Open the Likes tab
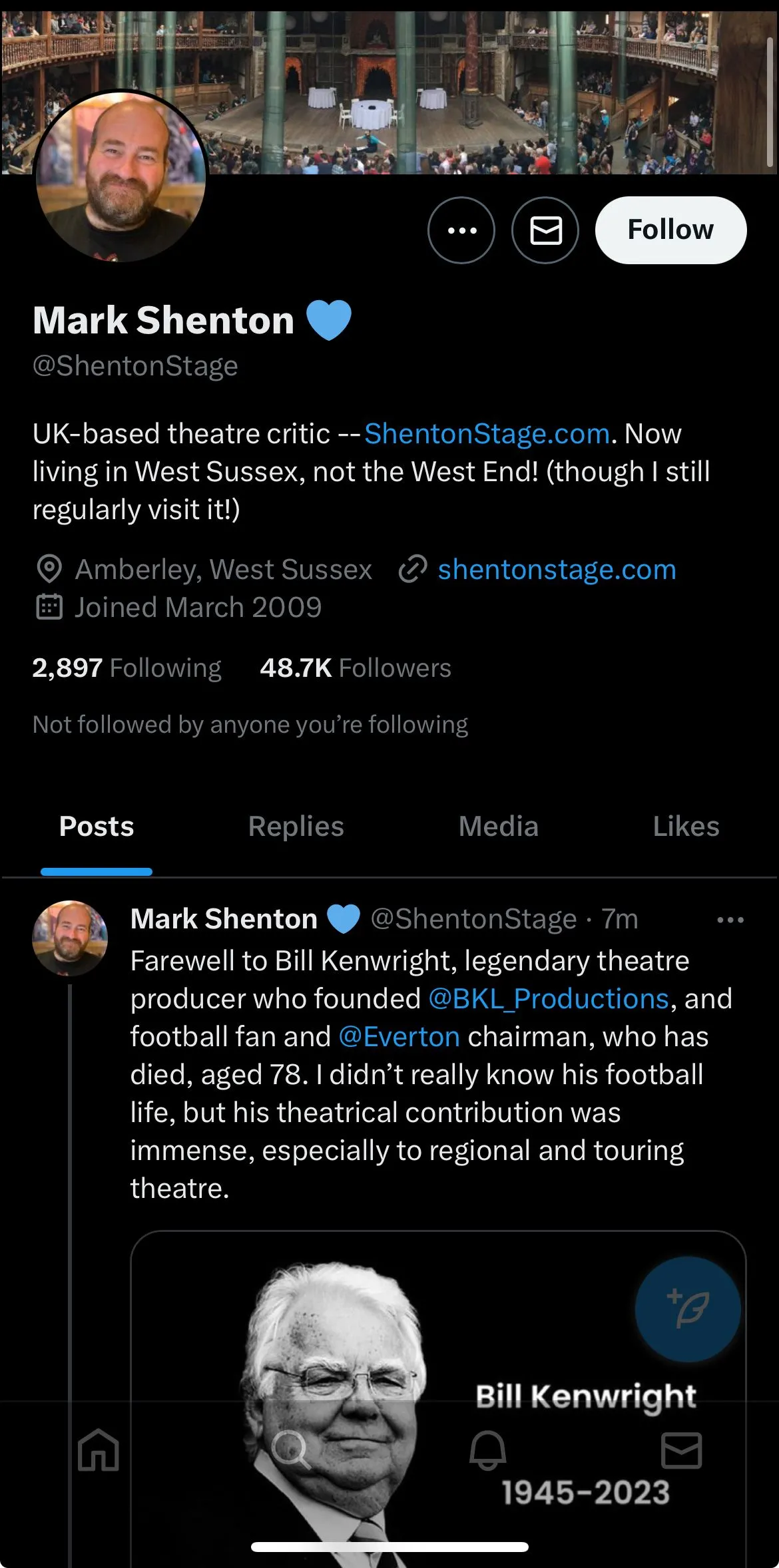 (686, 827)
